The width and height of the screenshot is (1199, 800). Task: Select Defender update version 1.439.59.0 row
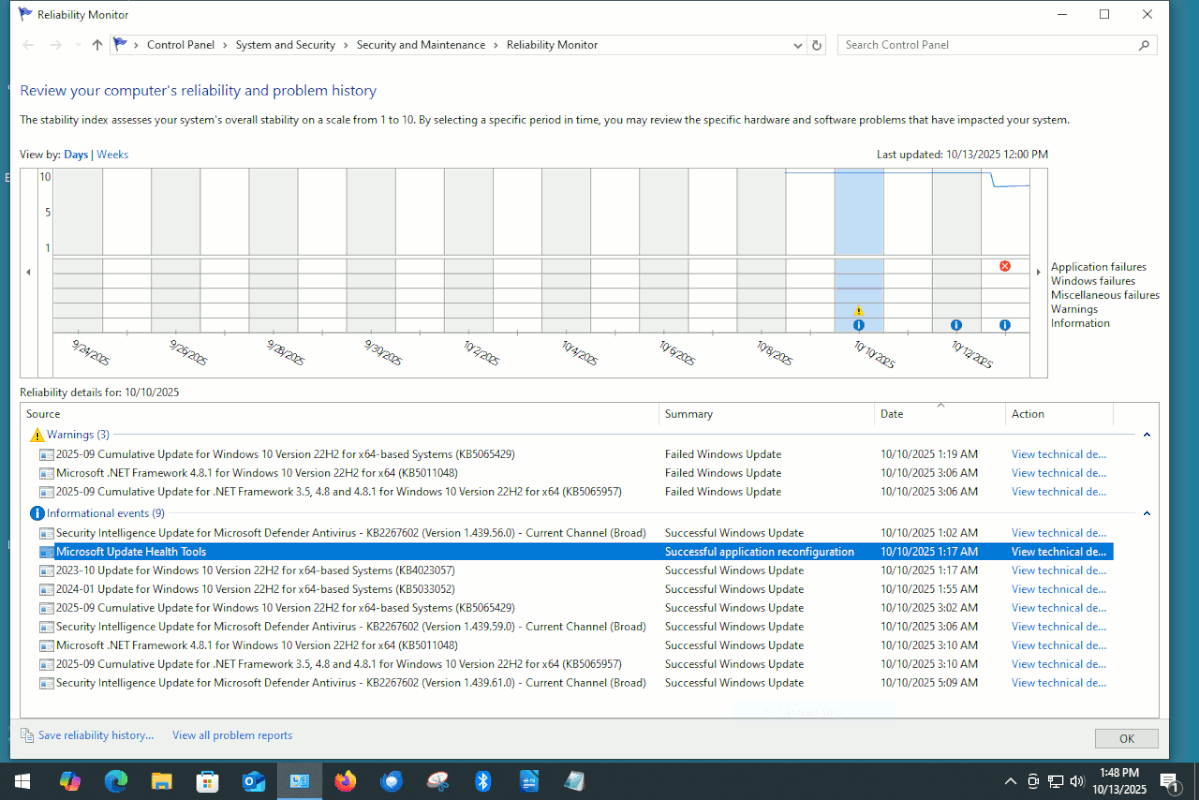tap(576, 626)
